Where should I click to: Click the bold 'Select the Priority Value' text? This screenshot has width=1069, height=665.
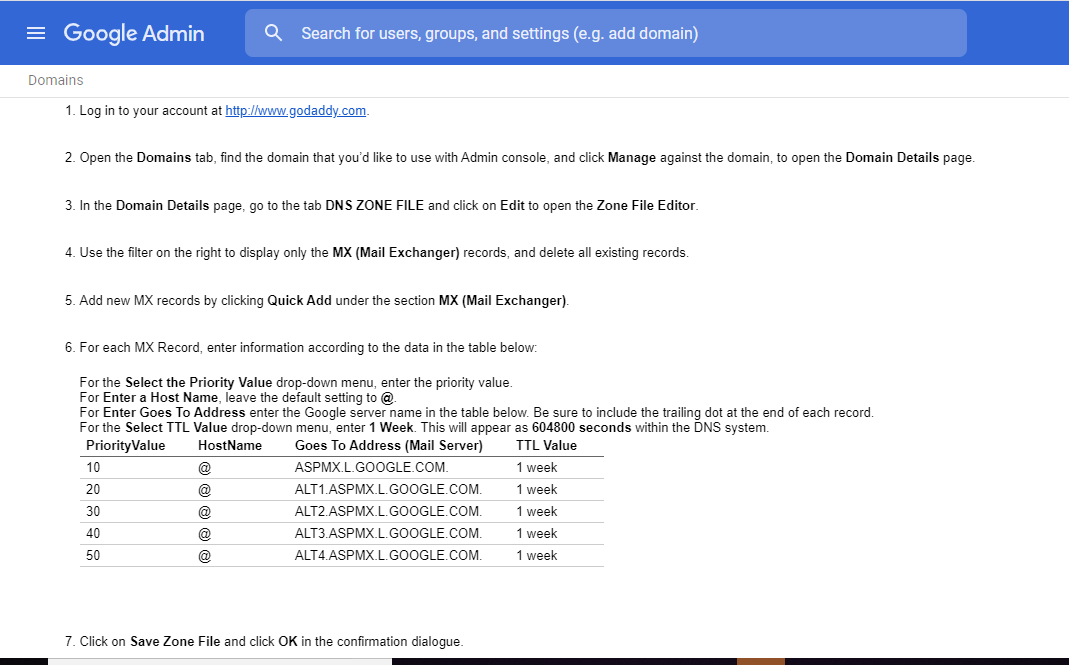coord(198,383)
